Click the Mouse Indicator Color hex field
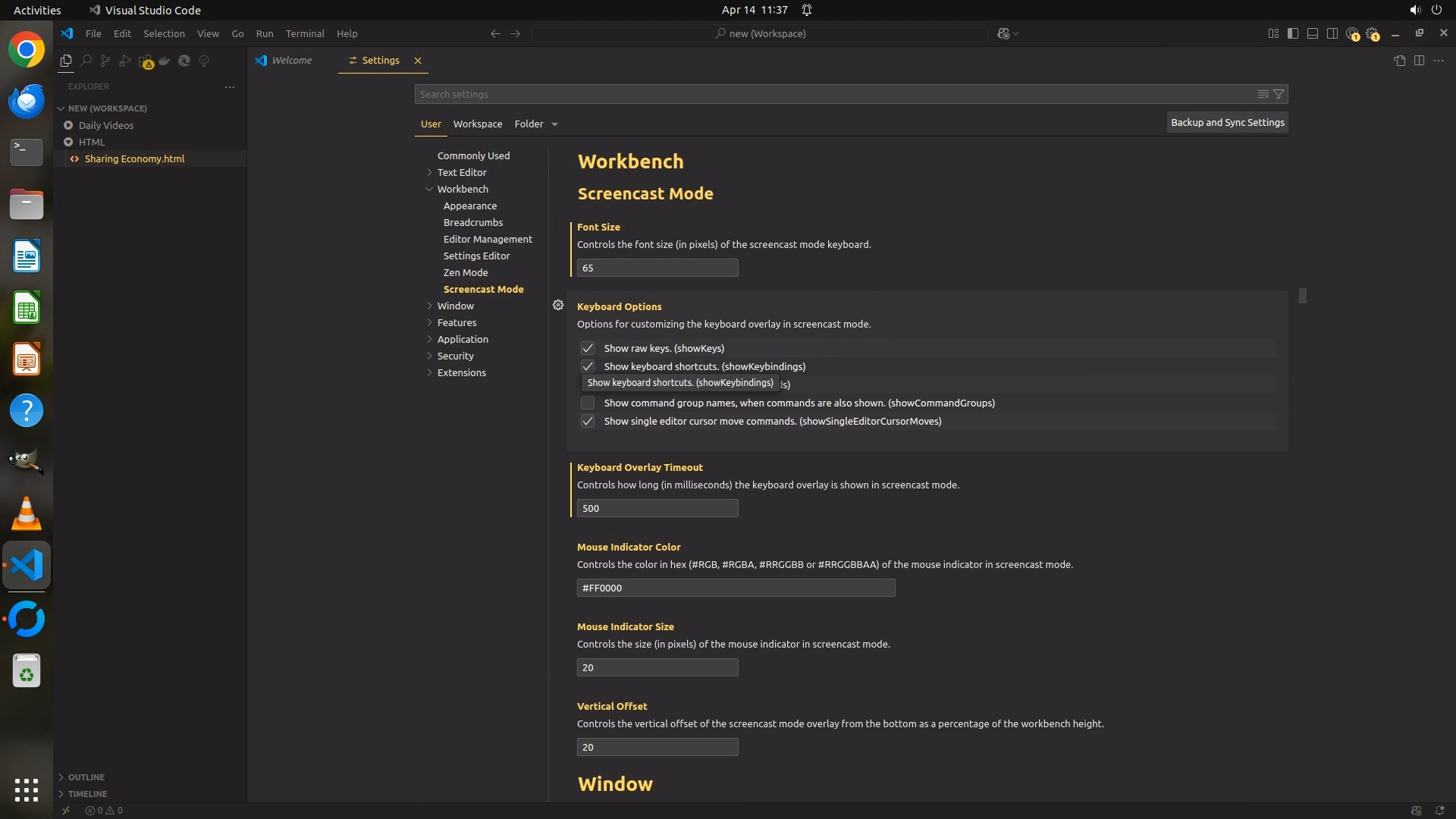1456x819 pixels. click(x=736, y=588)
